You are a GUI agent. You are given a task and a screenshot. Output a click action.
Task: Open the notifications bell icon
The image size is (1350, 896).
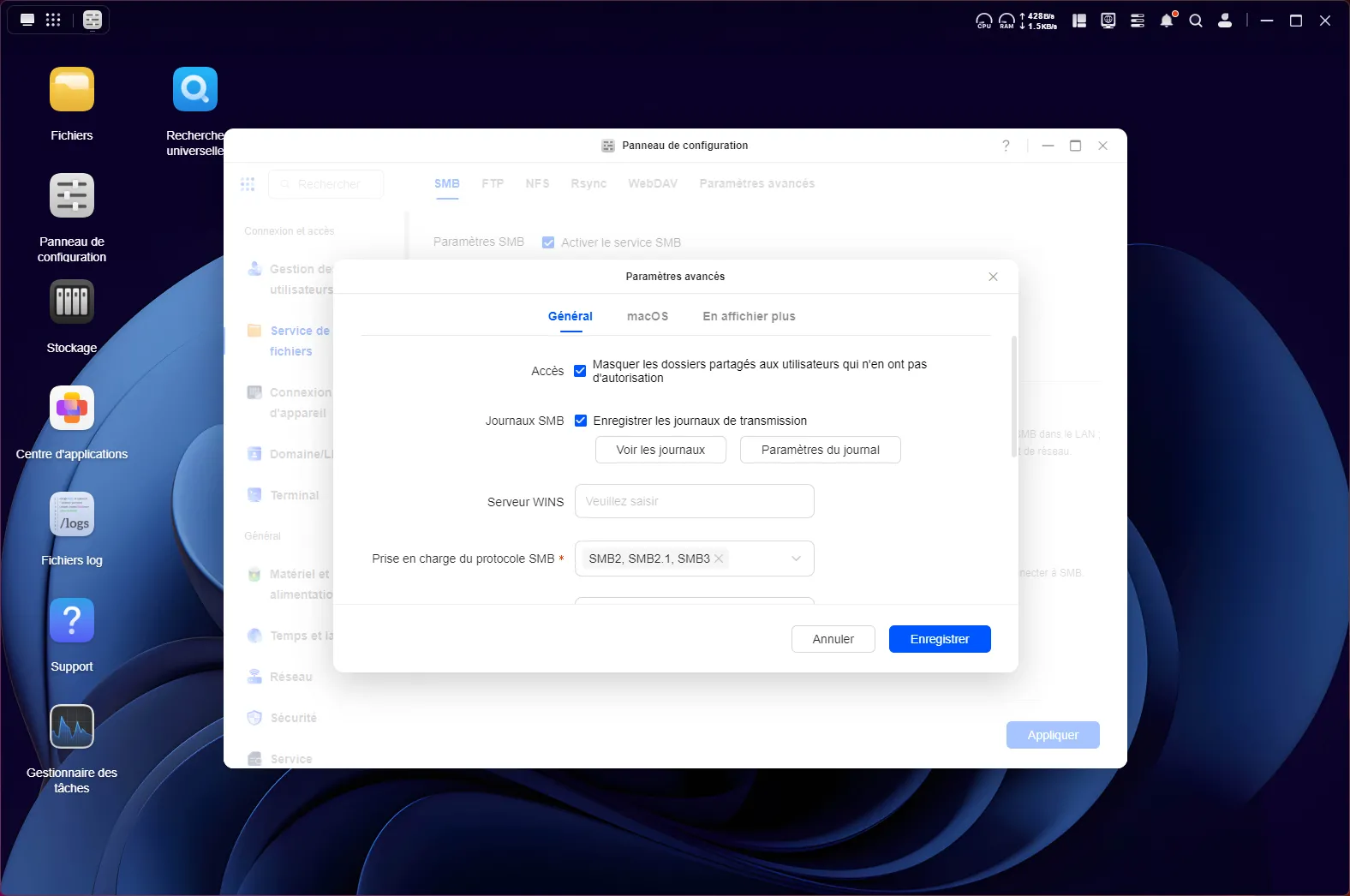coord(1167,21)
